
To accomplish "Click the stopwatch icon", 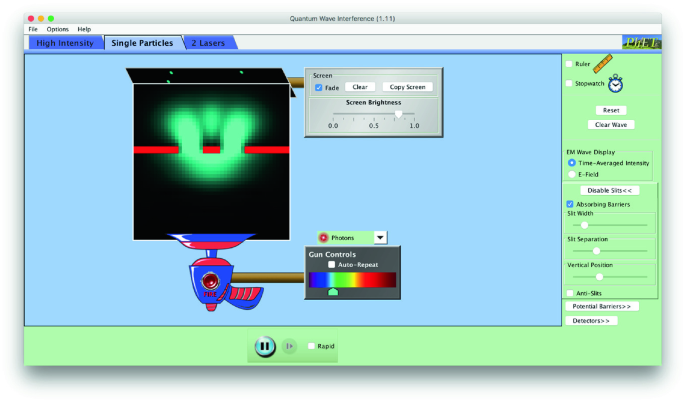I will pyautogui.click(x=616, y=84).
